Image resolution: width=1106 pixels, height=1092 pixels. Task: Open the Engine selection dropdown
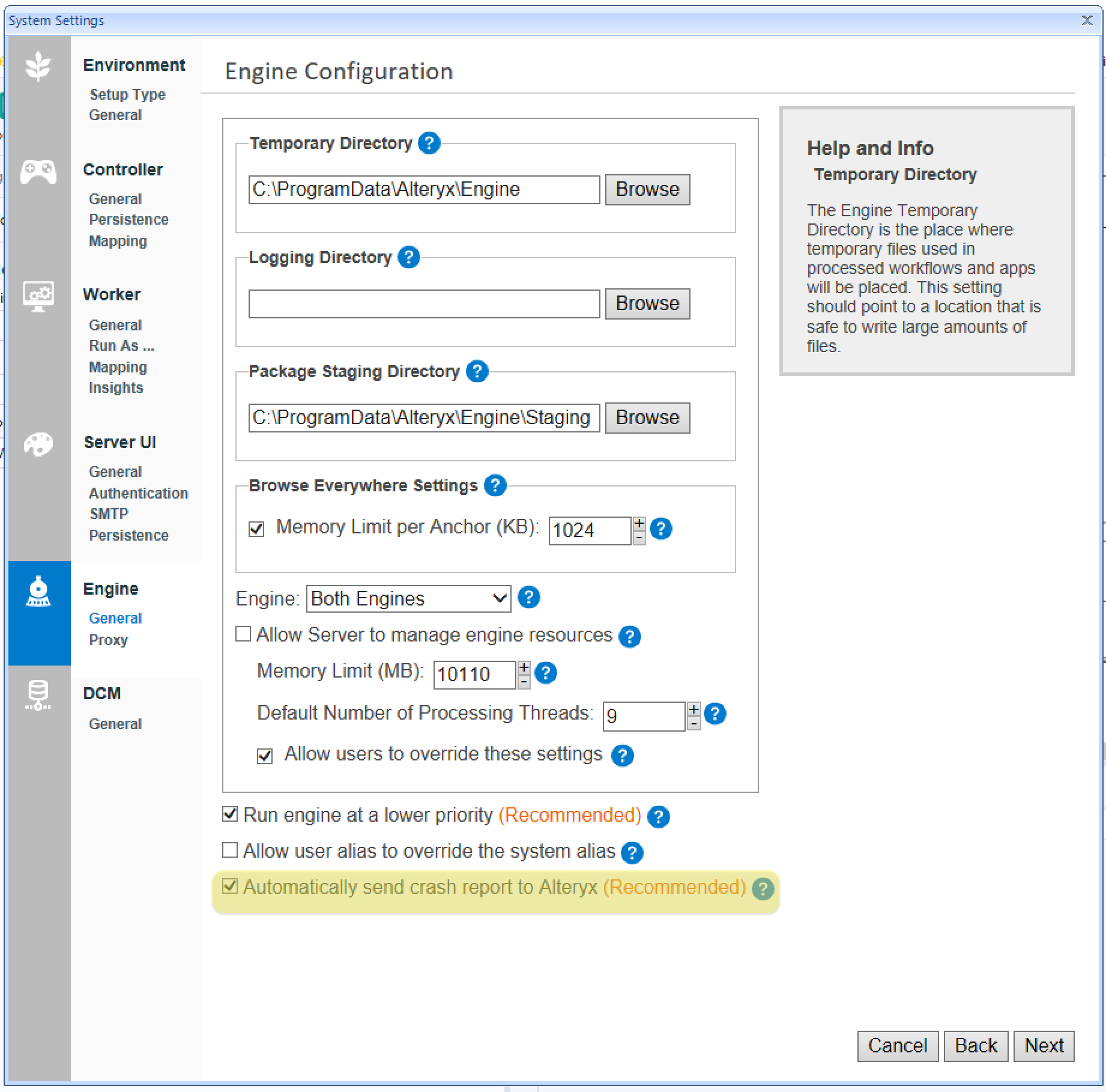click(408, 599)
